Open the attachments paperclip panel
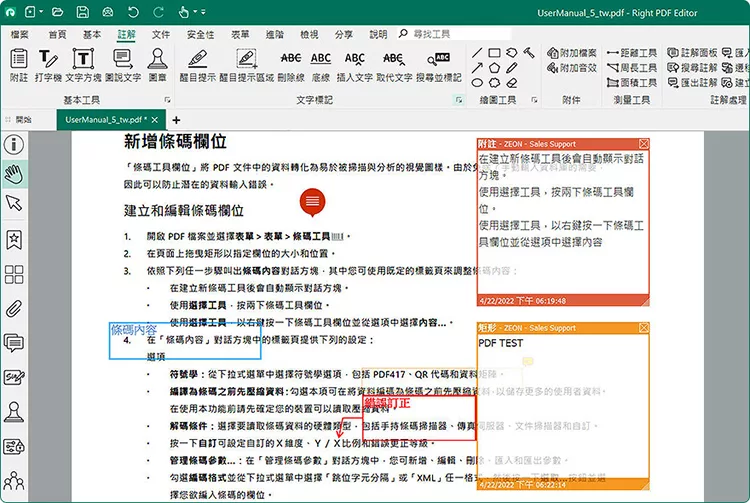This screenshot has height=503, width=750. pyautogui.click(x=14, y=308)
